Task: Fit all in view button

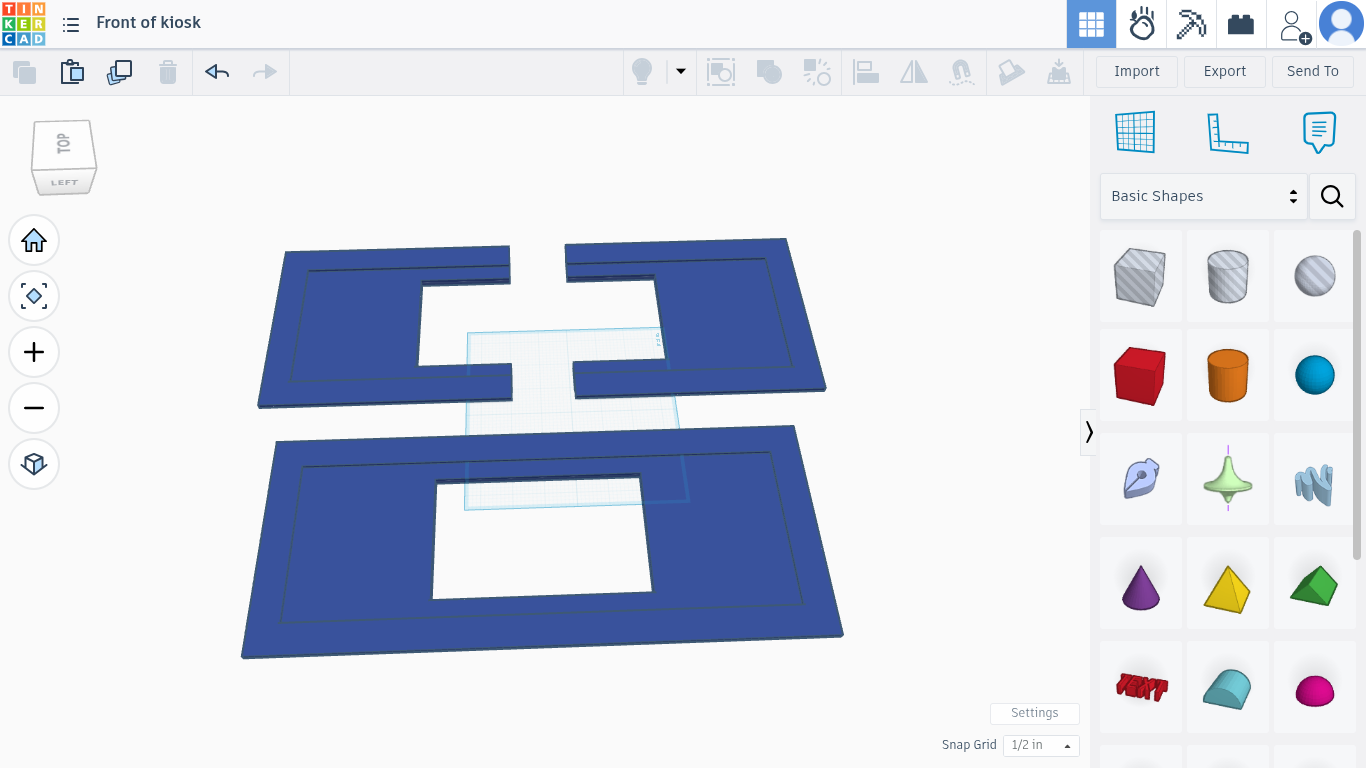Action: pyautogui.click(x=34, y=296)
